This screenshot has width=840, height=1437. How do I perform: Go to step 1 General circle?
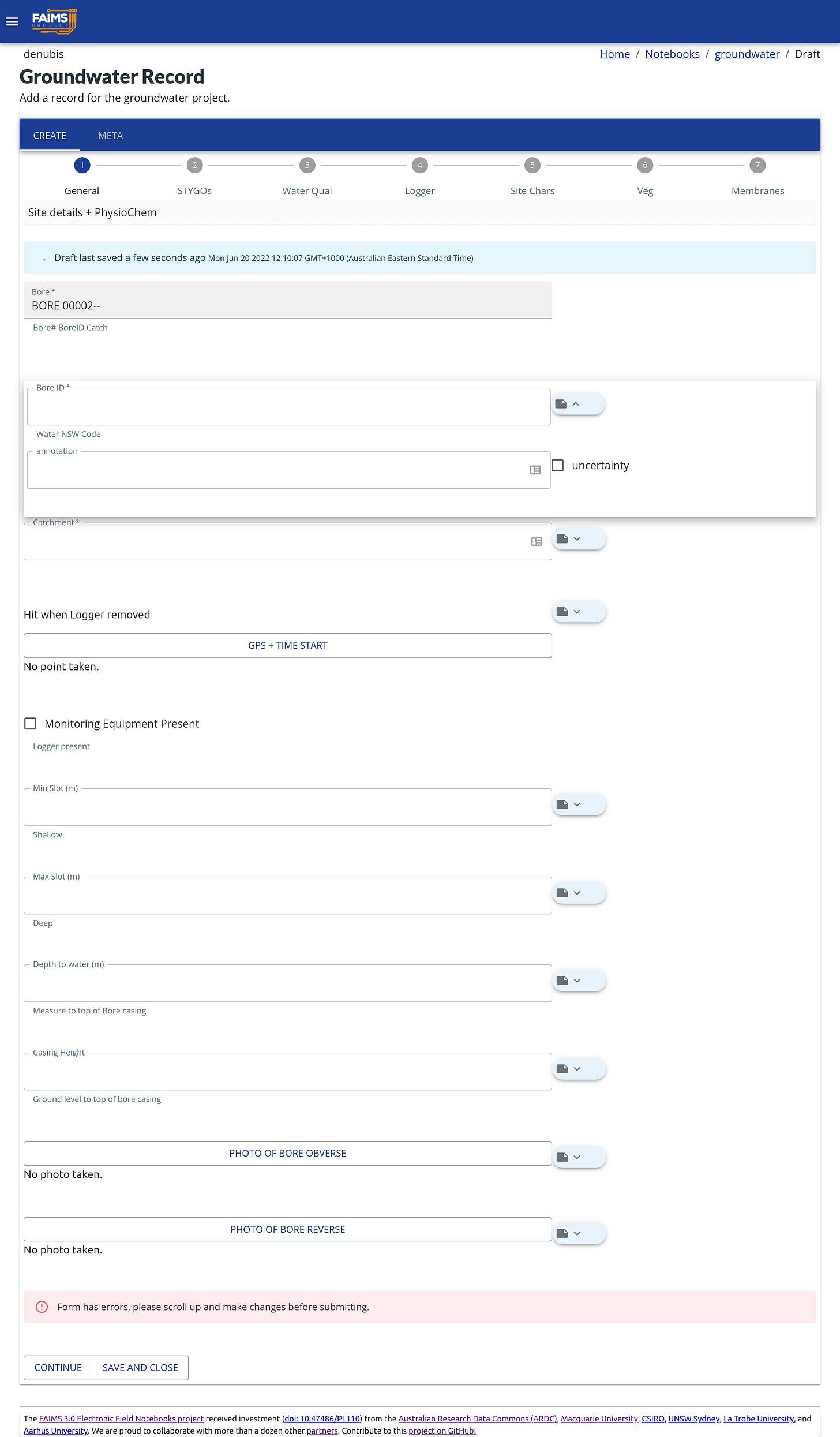click(82, 165)
